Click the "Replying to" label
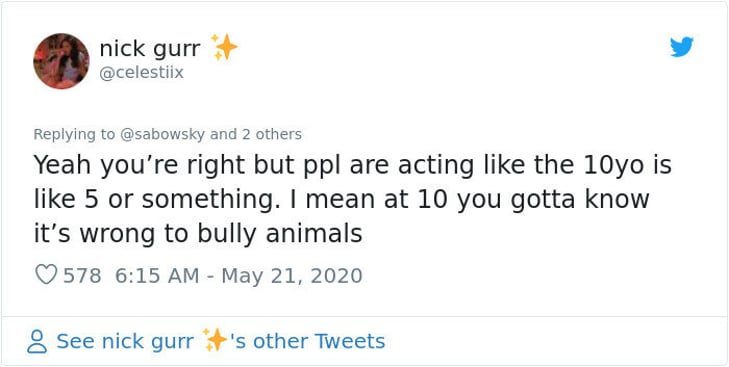729x367 pixels. pyautogui.click(x=75, y=135)
